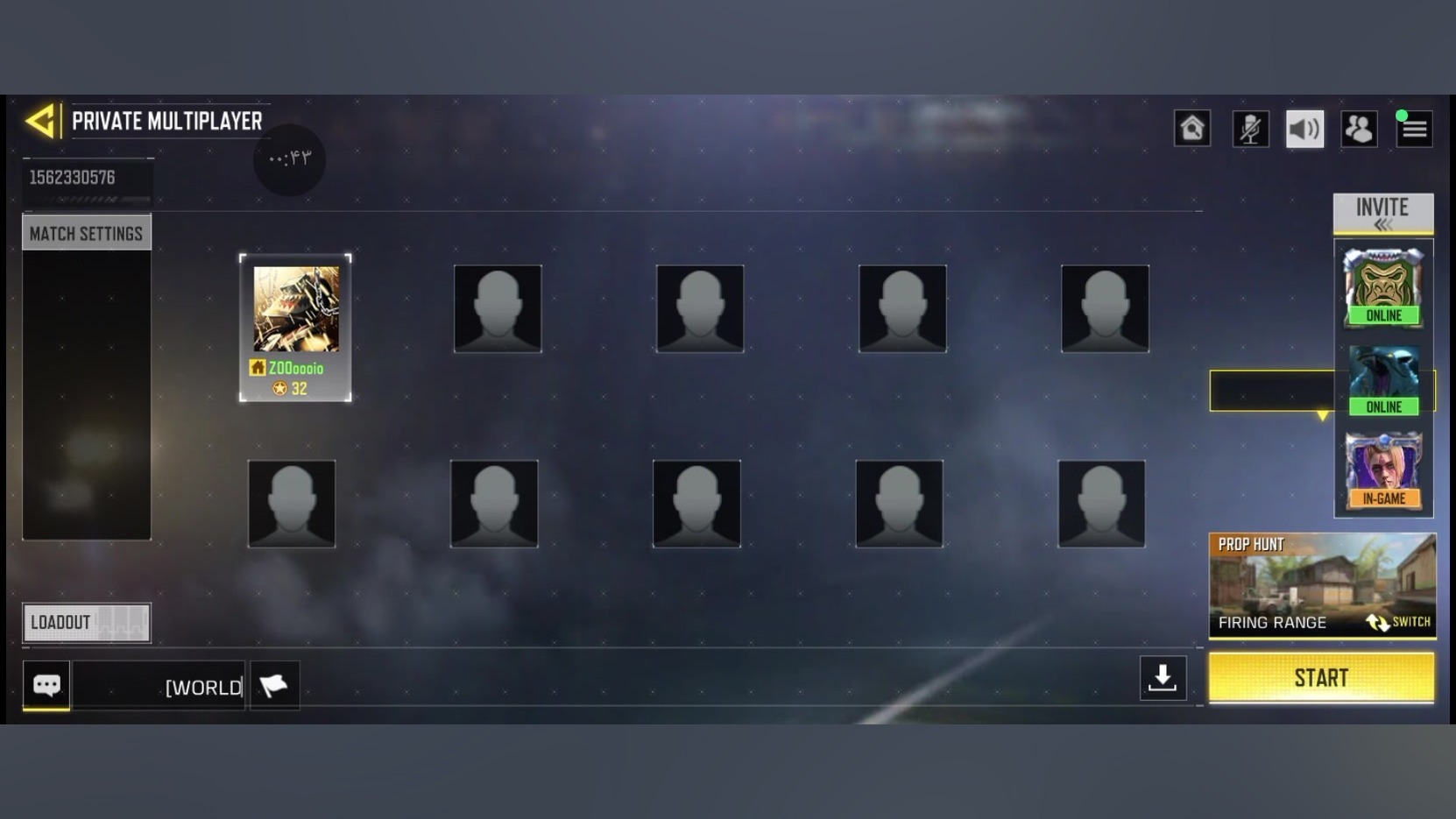Open the MATCH SETTINGS tab

pos(87,233)
